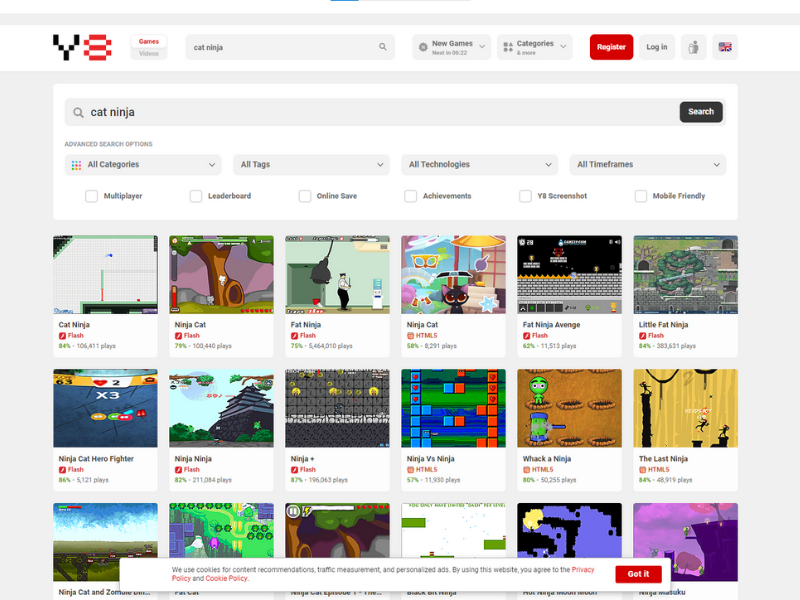This screenshot has width=800, height=600.
Task: Click the ADVANCED SEARCH OPTIONS label
Action: click(108, 144)
